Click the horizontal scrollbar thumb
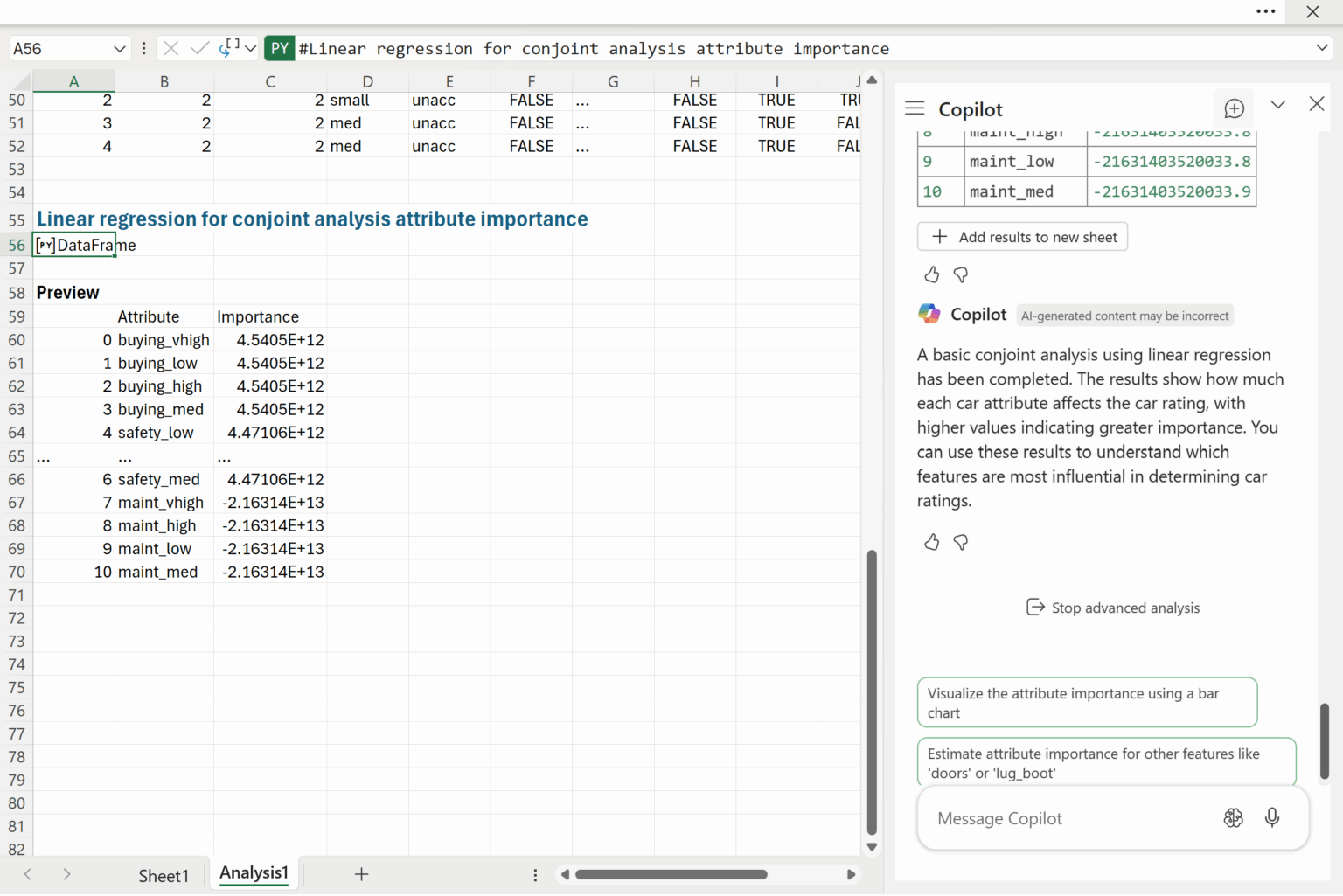 tap(671, 875)
